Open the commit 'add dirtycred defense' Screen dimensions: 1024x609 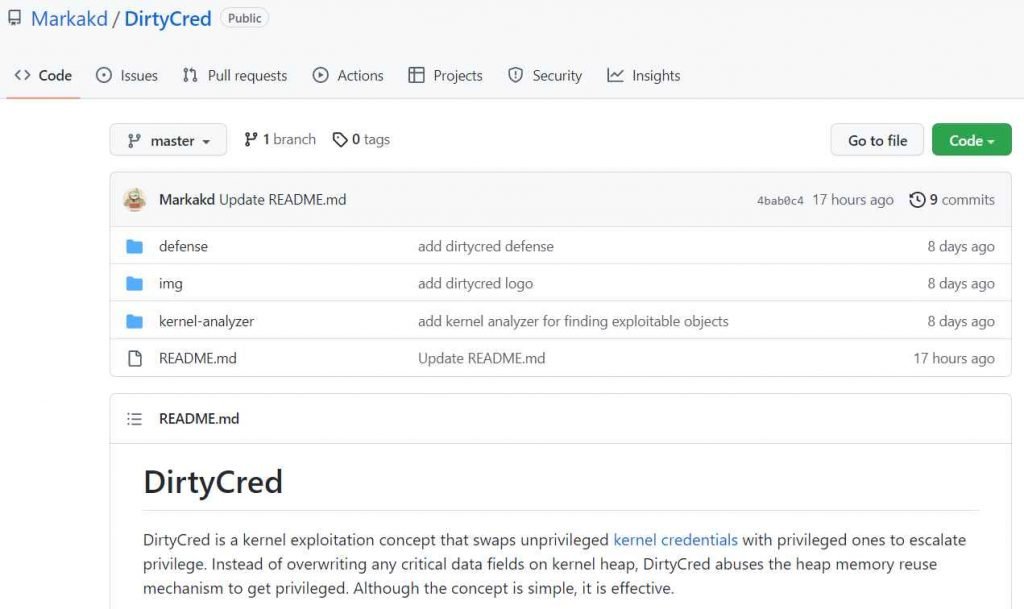pyautogui.click(x=486, y=246)
